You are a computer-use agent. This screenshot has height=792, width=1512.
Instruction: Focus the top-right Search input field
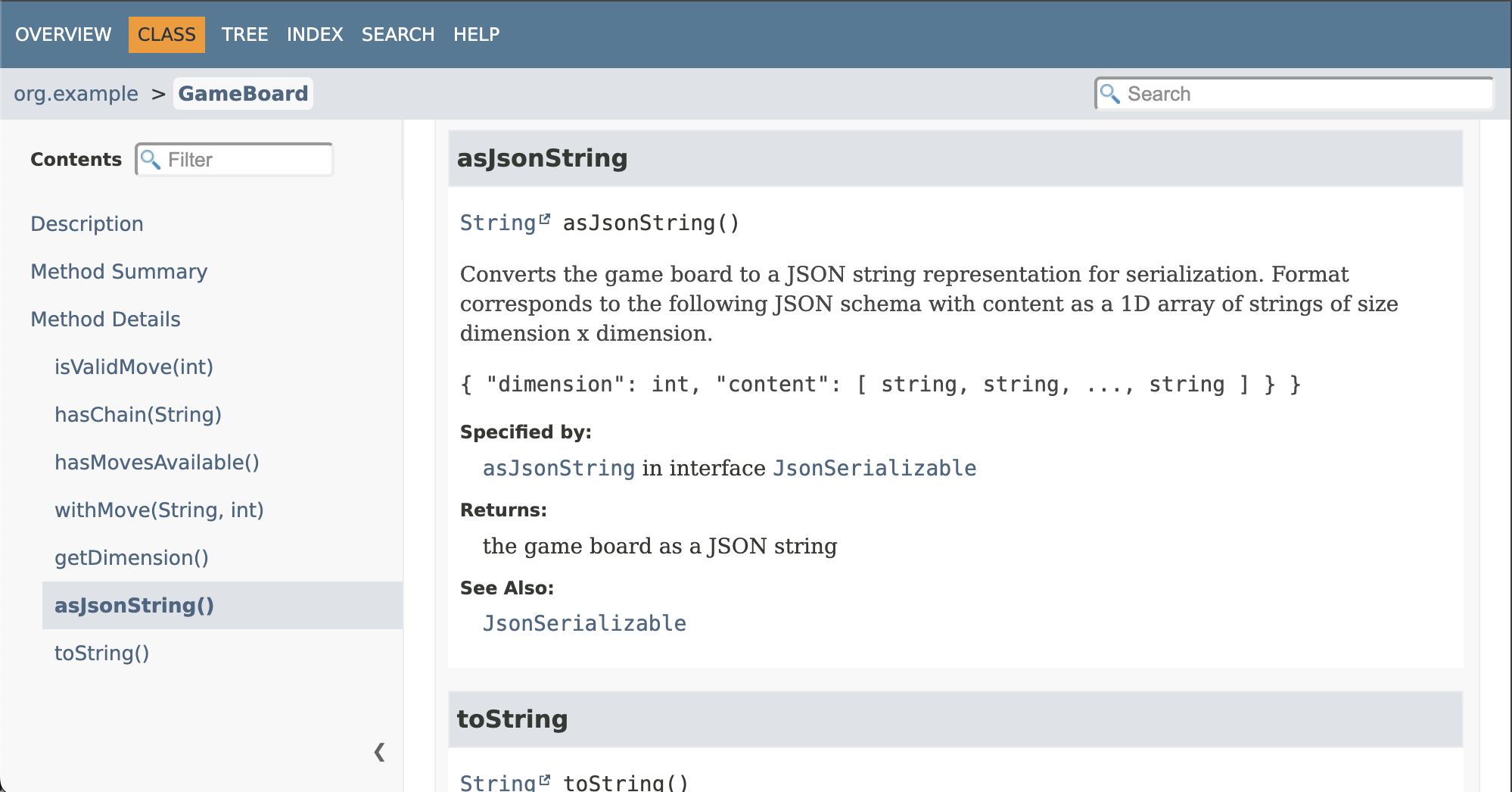tap(1294, 93)
